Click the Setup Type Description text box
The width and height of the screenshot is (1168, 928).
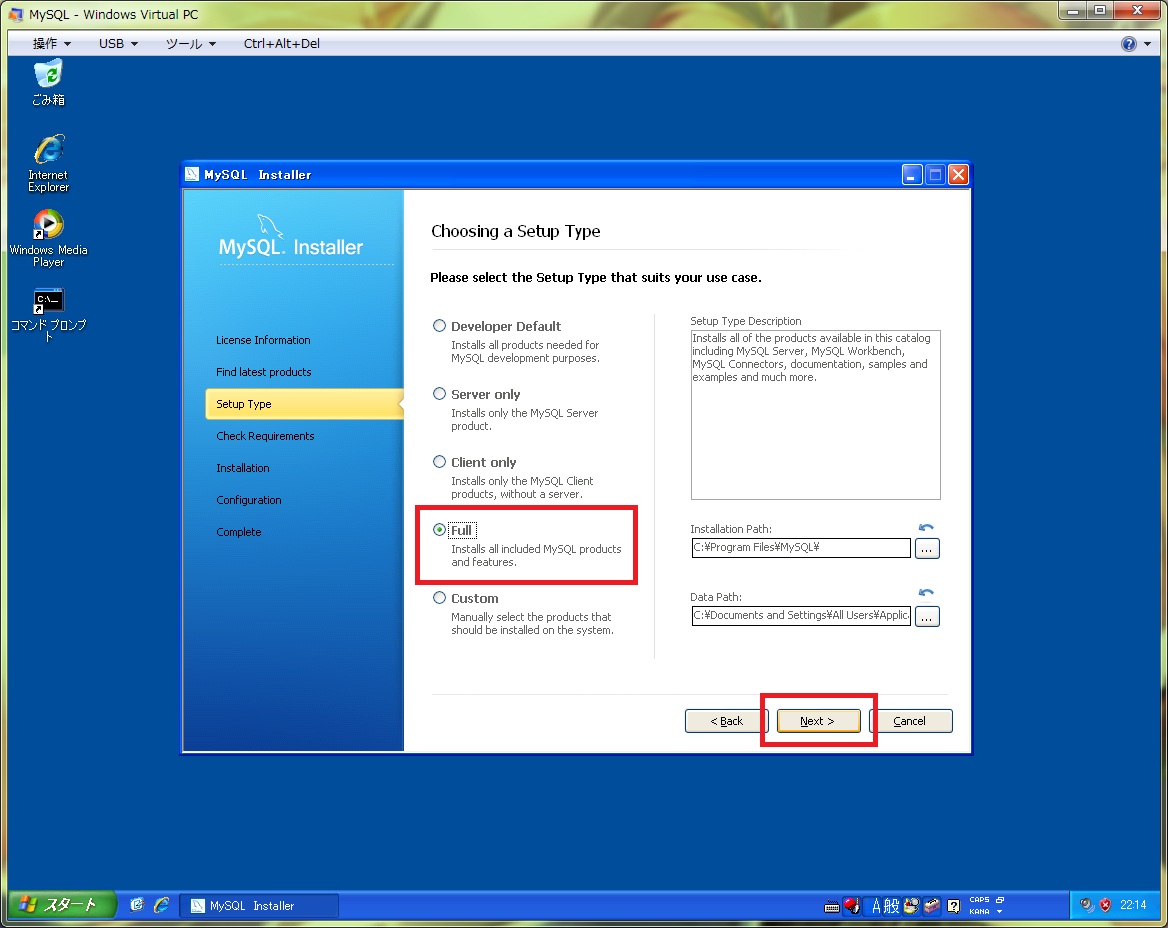815,415
